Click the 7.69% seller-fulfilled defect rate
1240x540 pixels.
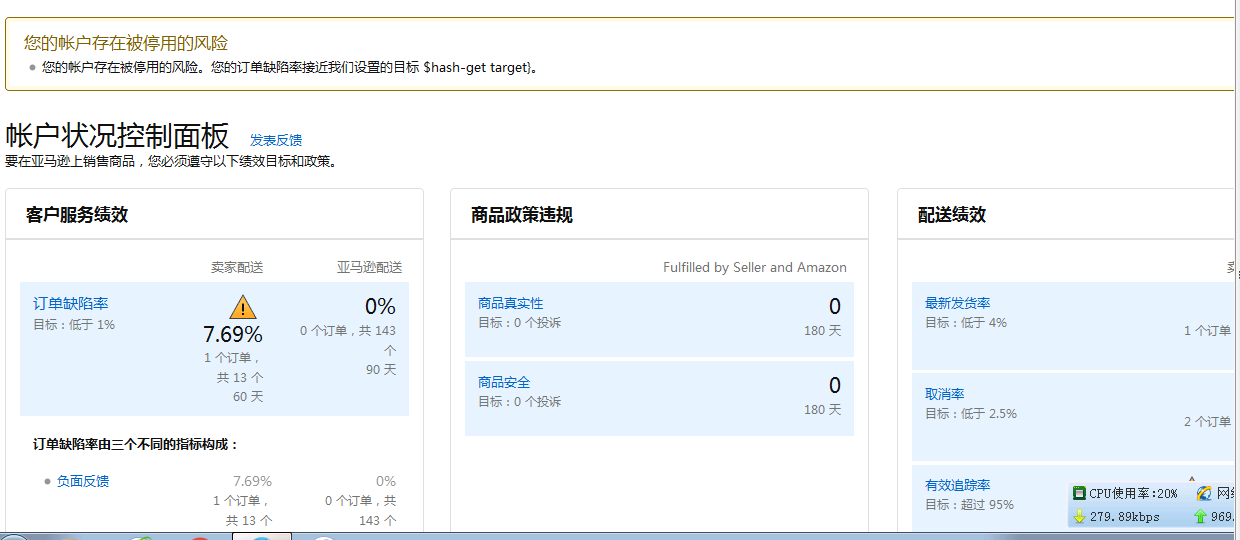233,334
